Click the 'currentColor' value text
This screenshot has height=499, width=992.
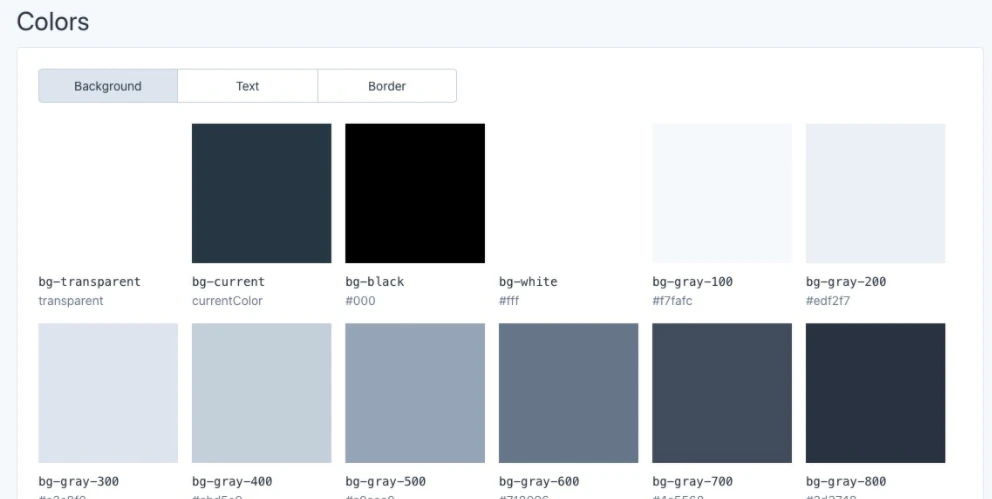[227, 301]
